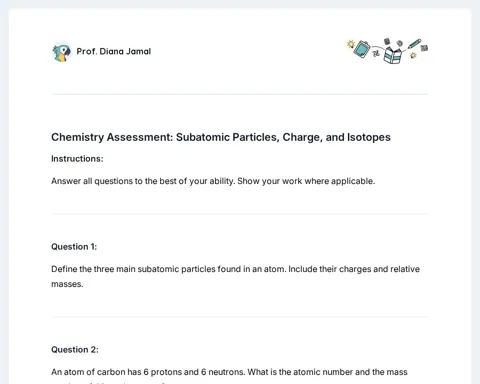Click the gray circle above the book
The height and width of the screenshot is (384, 480).
pyautogui.click(x=400, y=43)
